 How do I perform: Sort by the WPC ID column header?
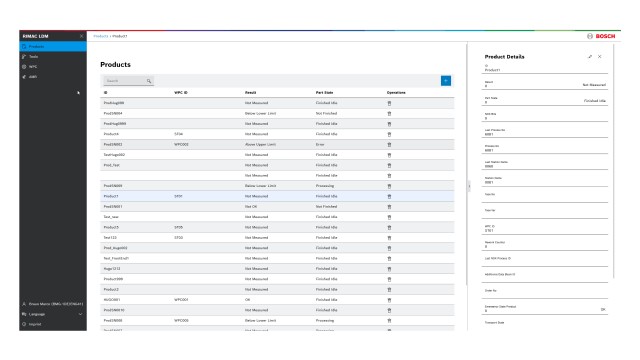(181, 93)
